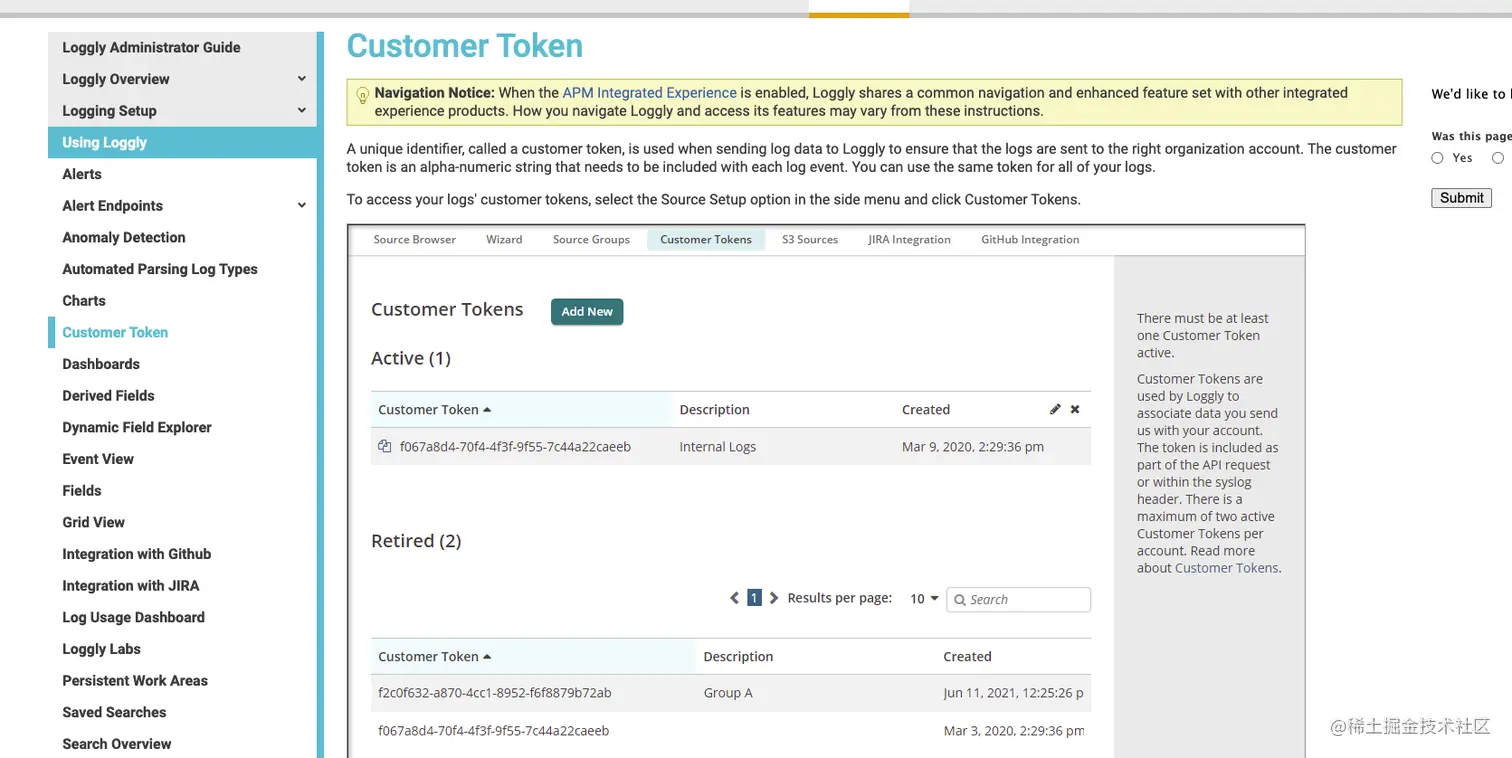Open Dynamic Field Explorer in sidebar
Image resolution: width=1512 pixels, height=758 pixels.
[x=137, y=427]
